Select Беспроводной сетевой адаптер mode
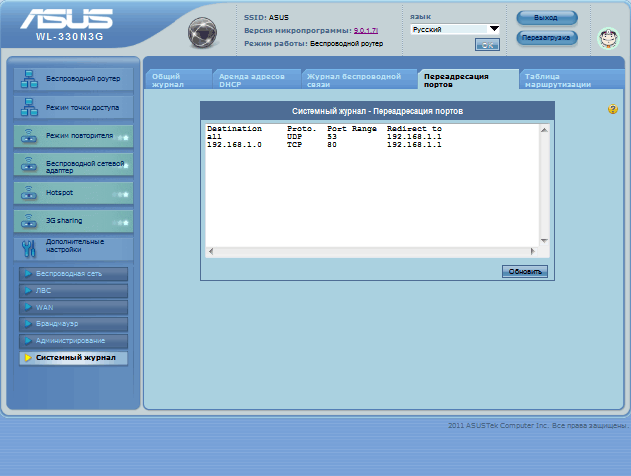The image size is (631, 476). [x=75, y=164]
